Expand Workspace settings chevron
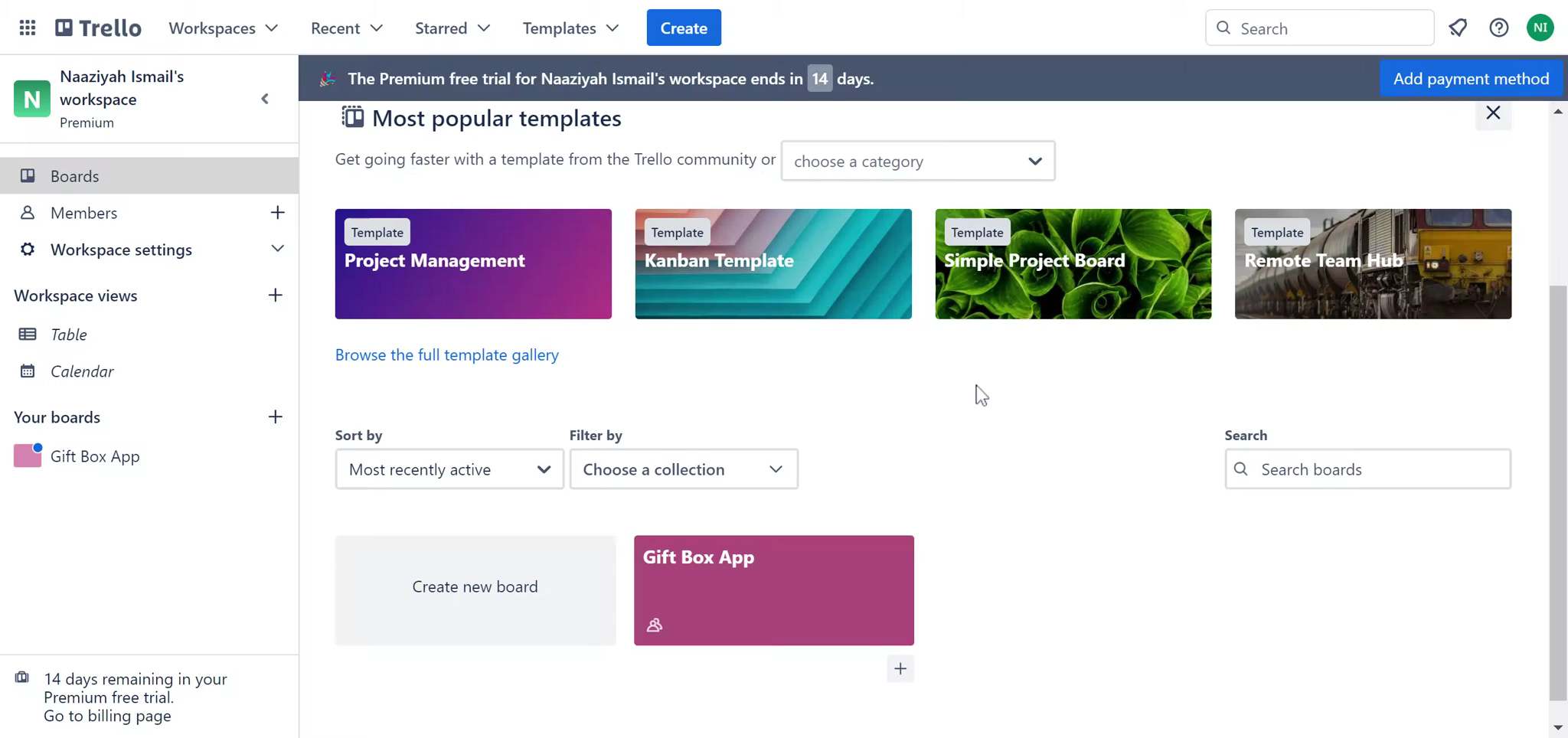The width and height of the screenshot is (1568, 738). click(x=277, y=250)
